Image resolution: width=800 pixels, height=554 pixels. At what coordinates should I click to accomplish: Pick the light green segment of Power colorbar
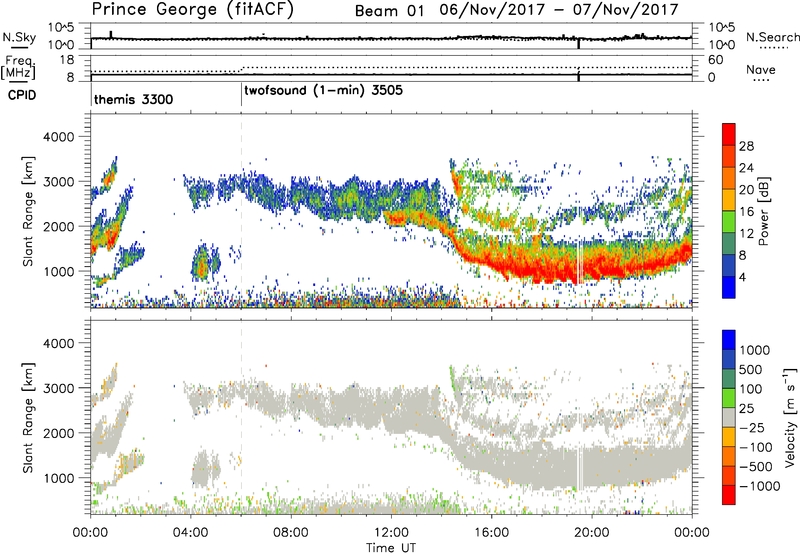[729, 222]
